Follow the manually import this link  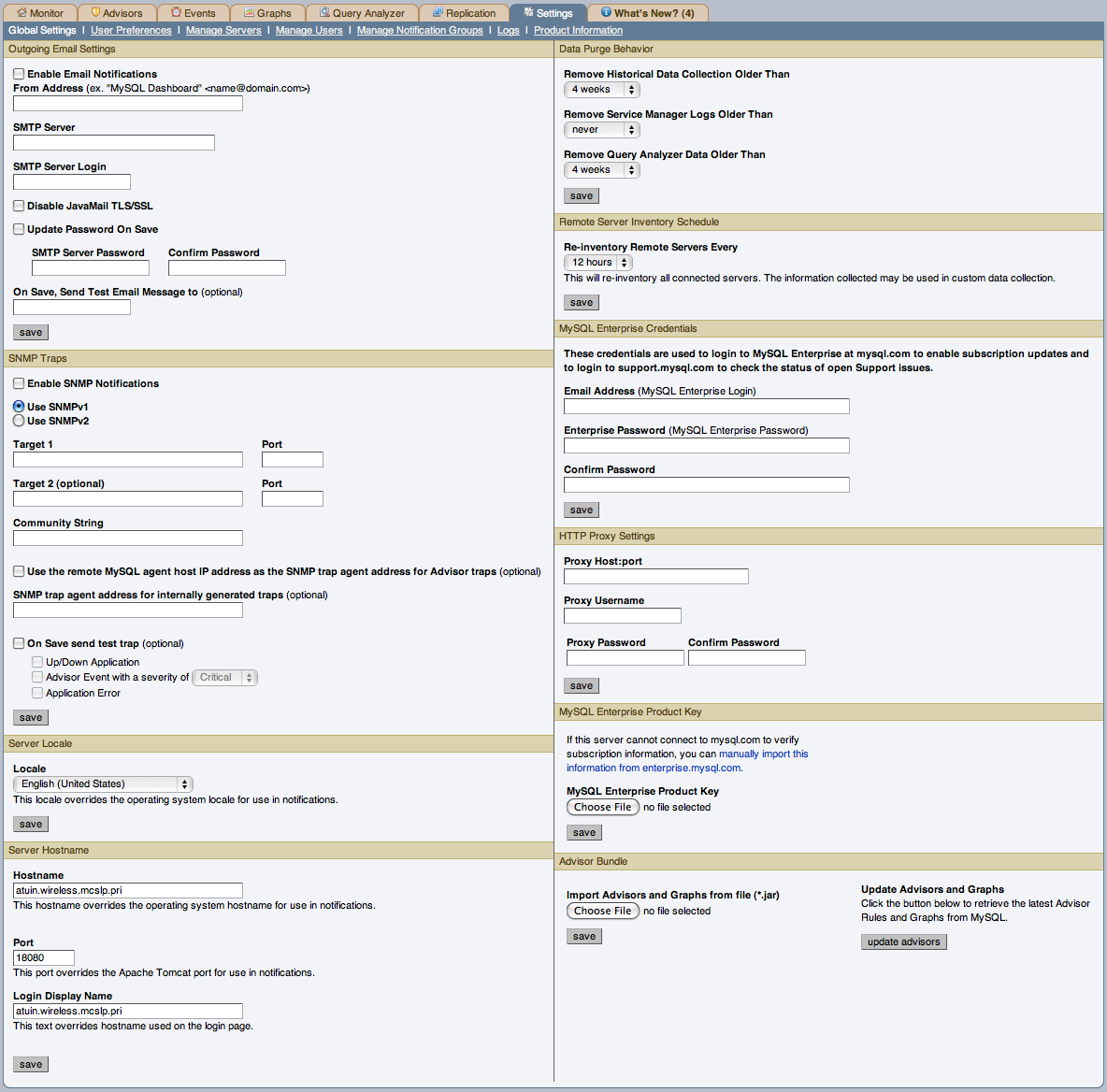click(x=762, y=754)
